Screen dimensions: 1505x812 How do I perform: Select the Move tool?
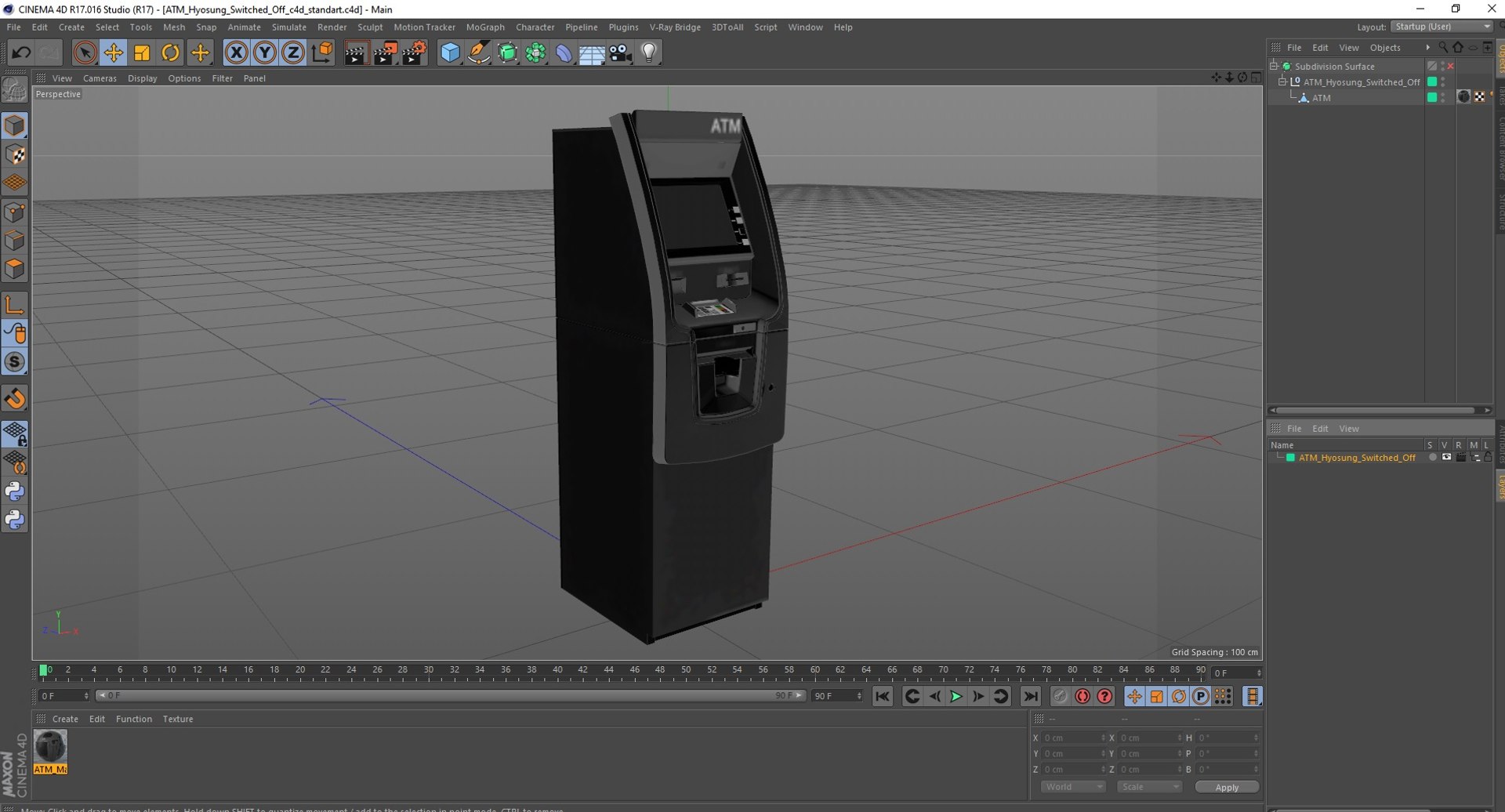click(114, 53)
